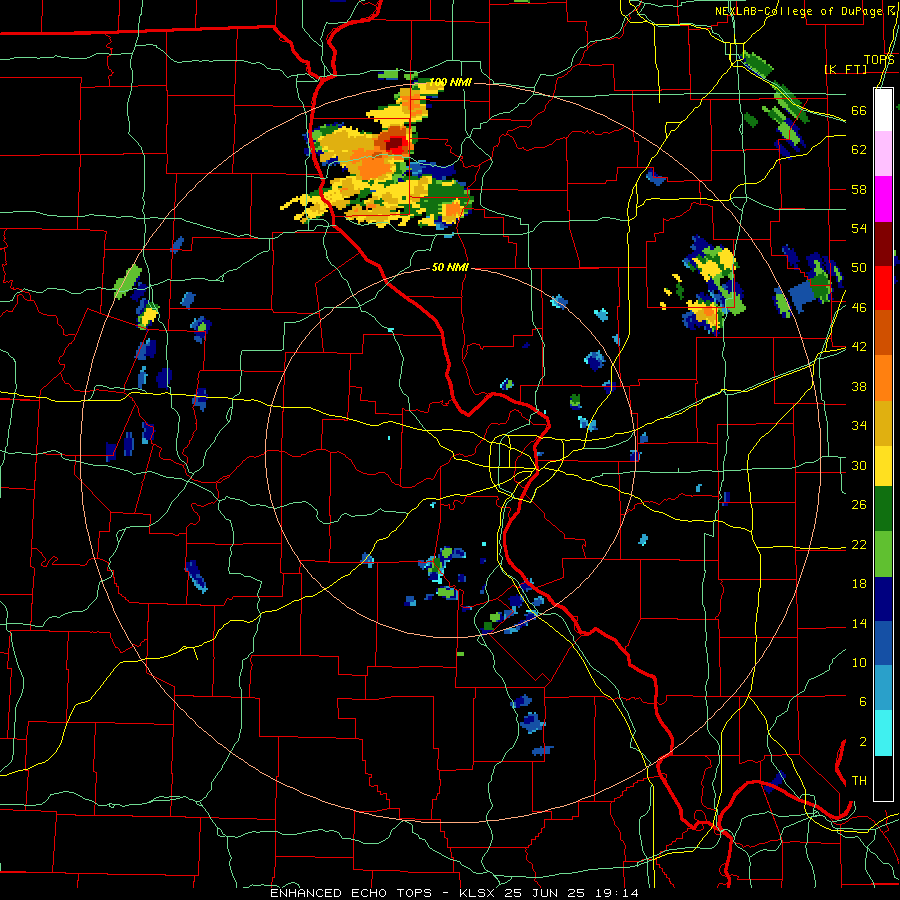This screenshot has height=900, width=900.
Task: Click the '34' legend value
Action: coord(859,426)
